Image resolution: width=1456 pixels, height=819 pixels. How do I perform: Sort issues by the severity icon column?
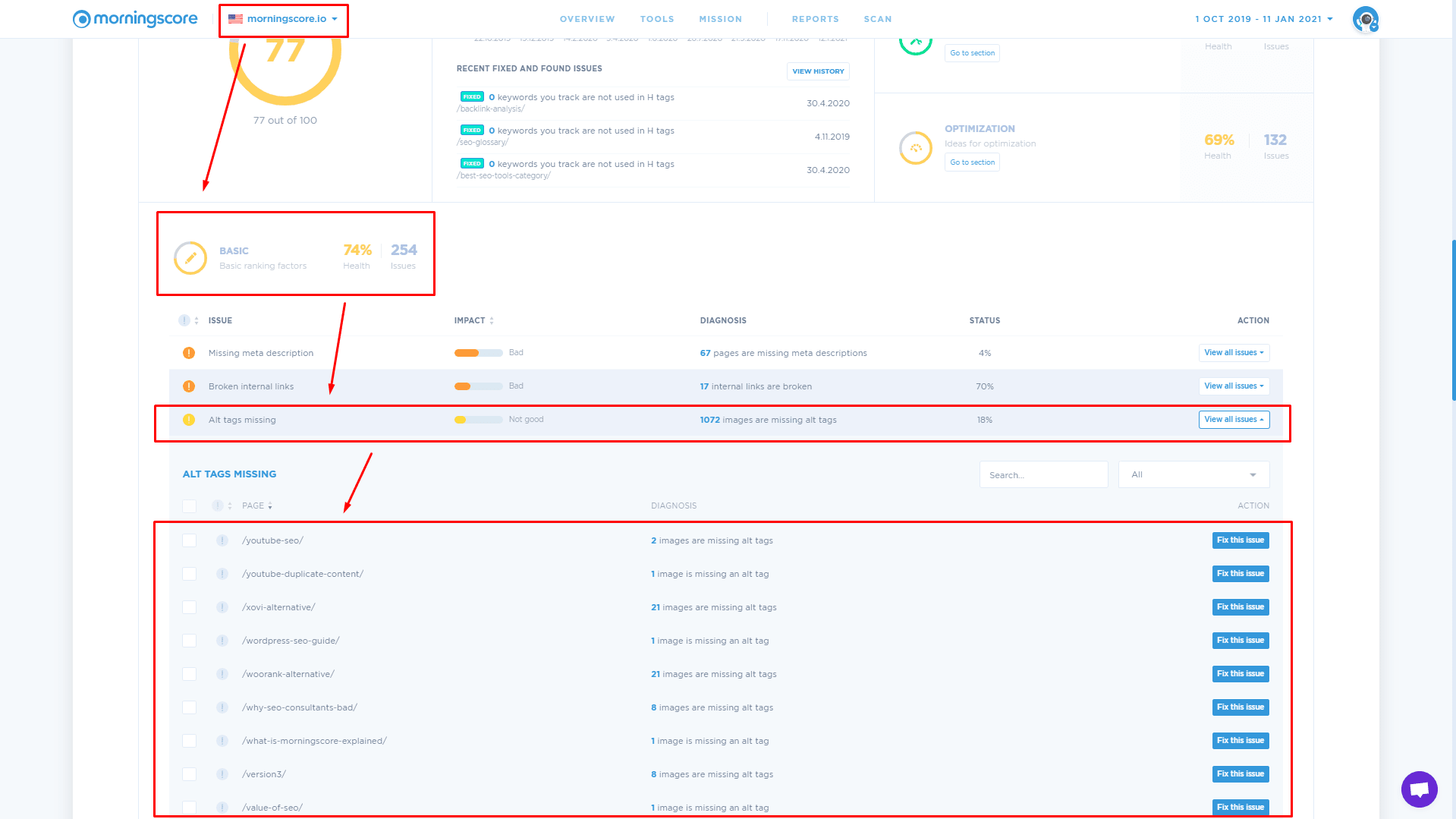point(189,320)
